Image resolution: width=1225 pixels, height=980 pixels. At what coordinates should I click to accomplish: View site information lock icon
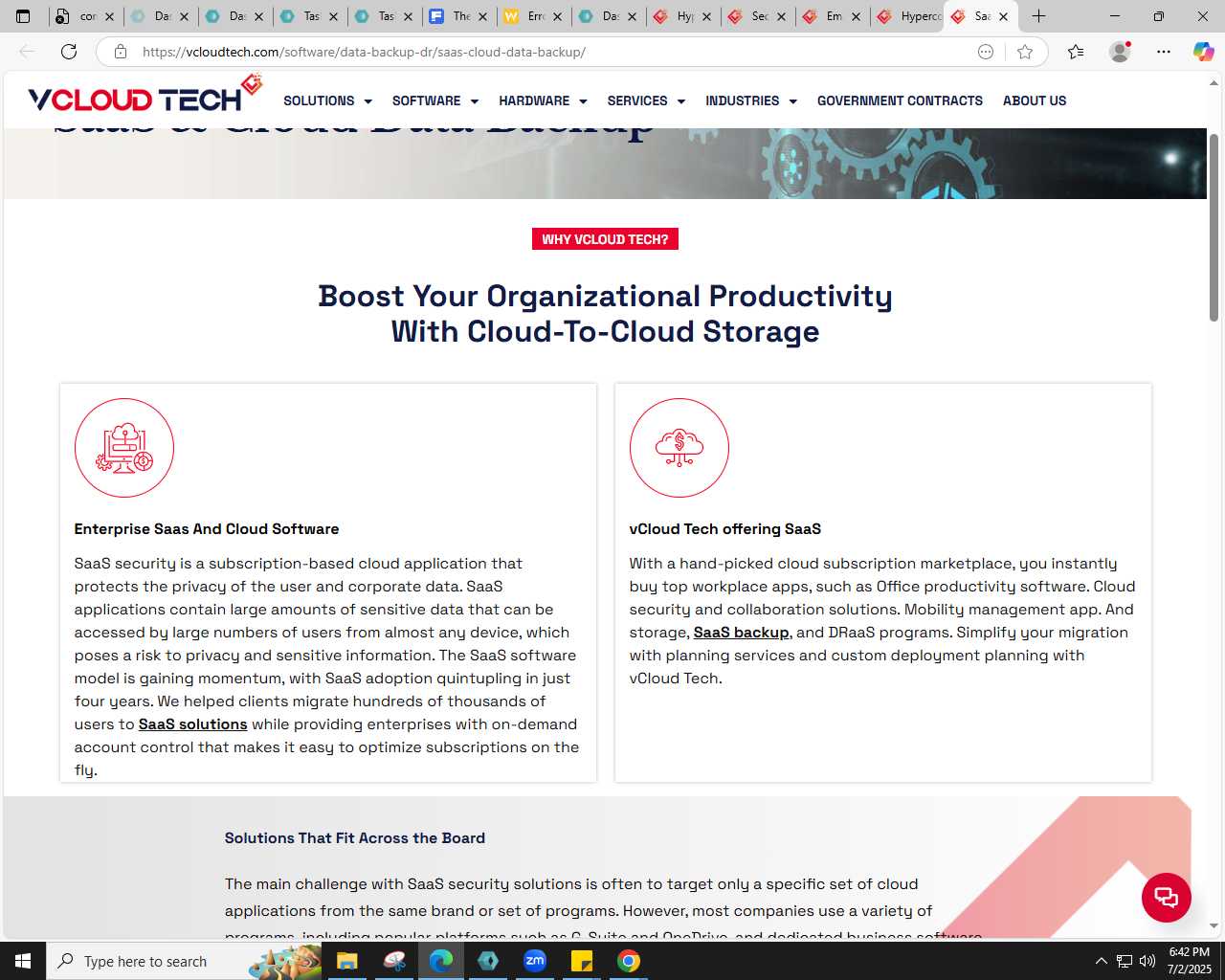click(121, 52)
